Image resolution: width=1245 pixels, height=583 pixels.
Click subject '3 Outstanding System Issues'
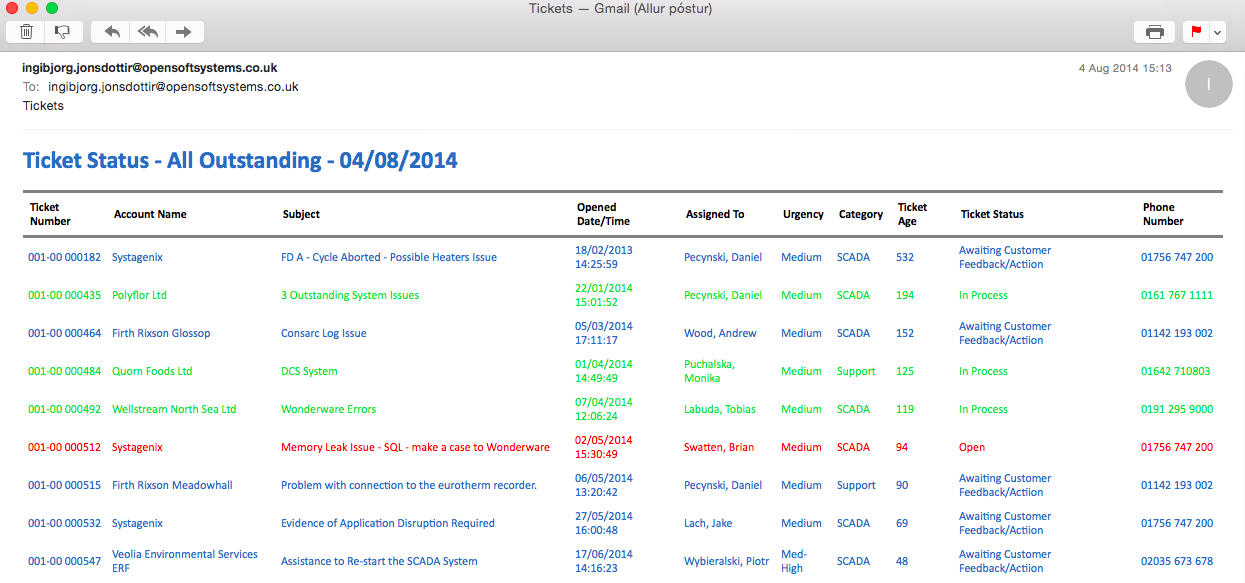tap(350, 295)
